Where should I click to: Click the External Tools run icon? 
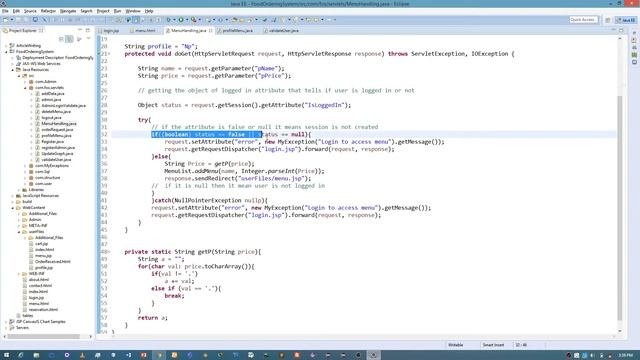[193, 20]
